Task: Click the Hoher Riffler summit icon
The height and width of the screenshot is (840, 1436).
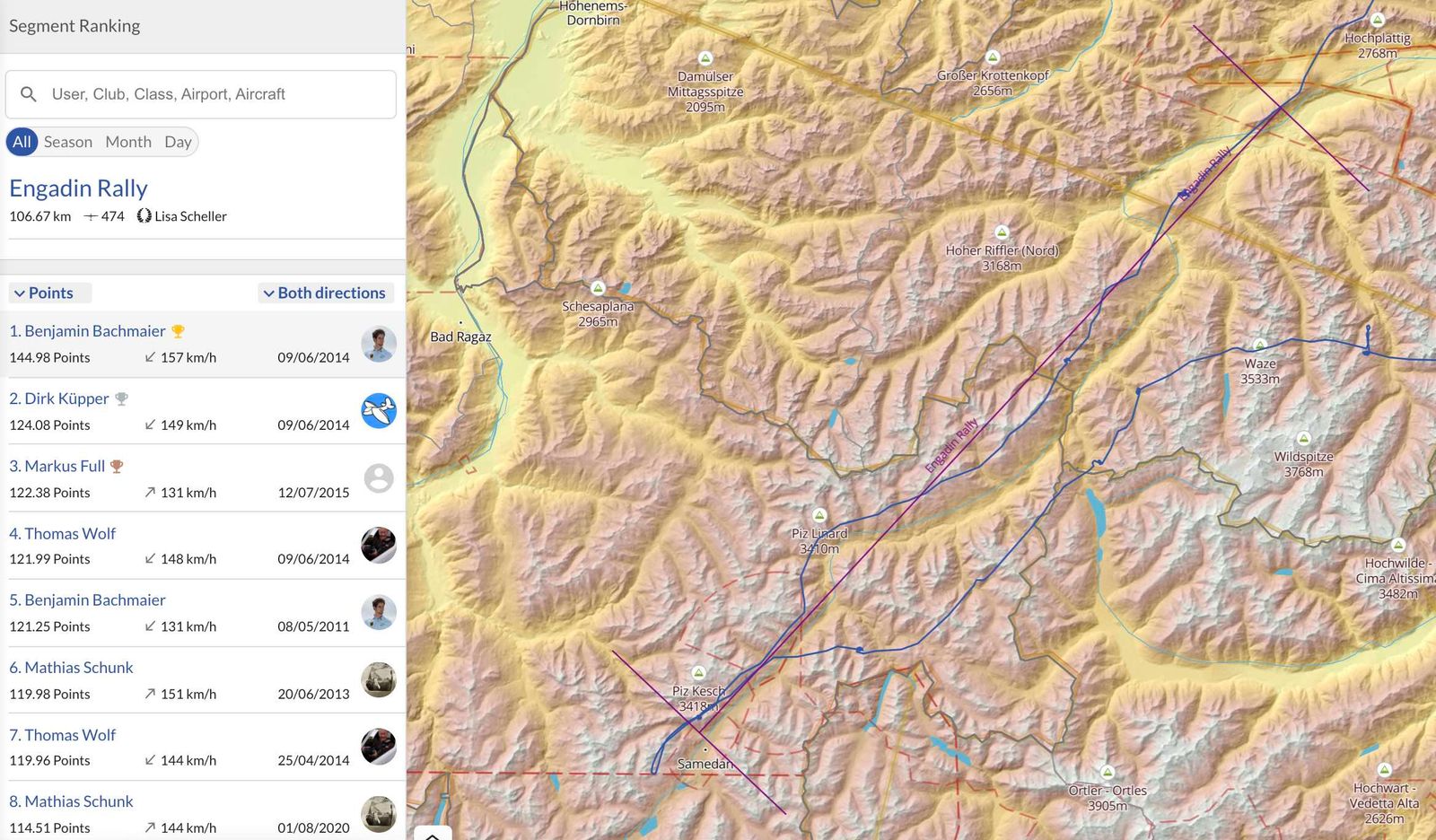Action: (x=1002, y=232)
